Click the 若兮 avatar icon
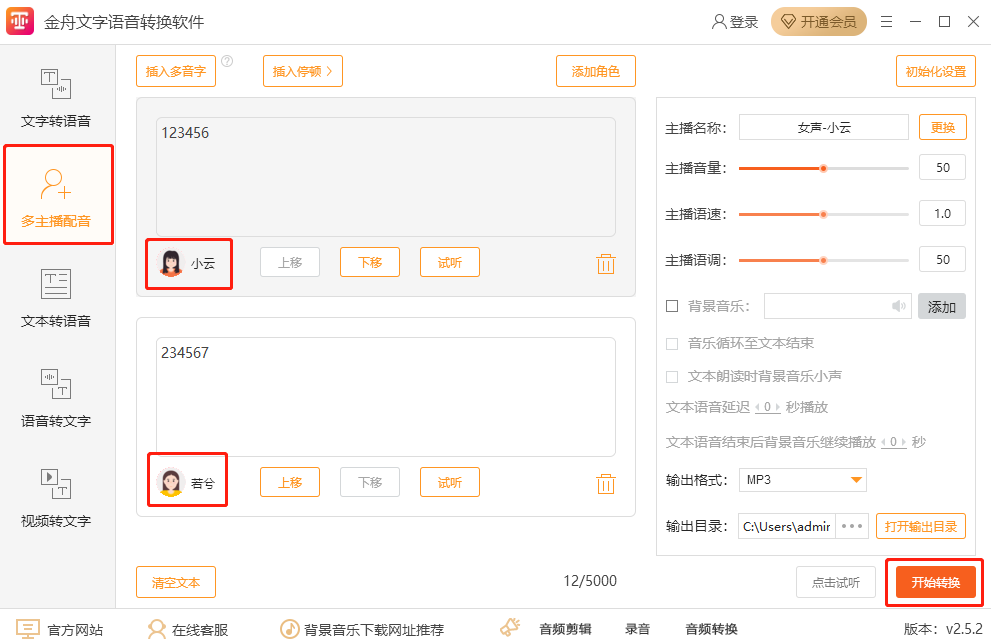 (171, 483)
